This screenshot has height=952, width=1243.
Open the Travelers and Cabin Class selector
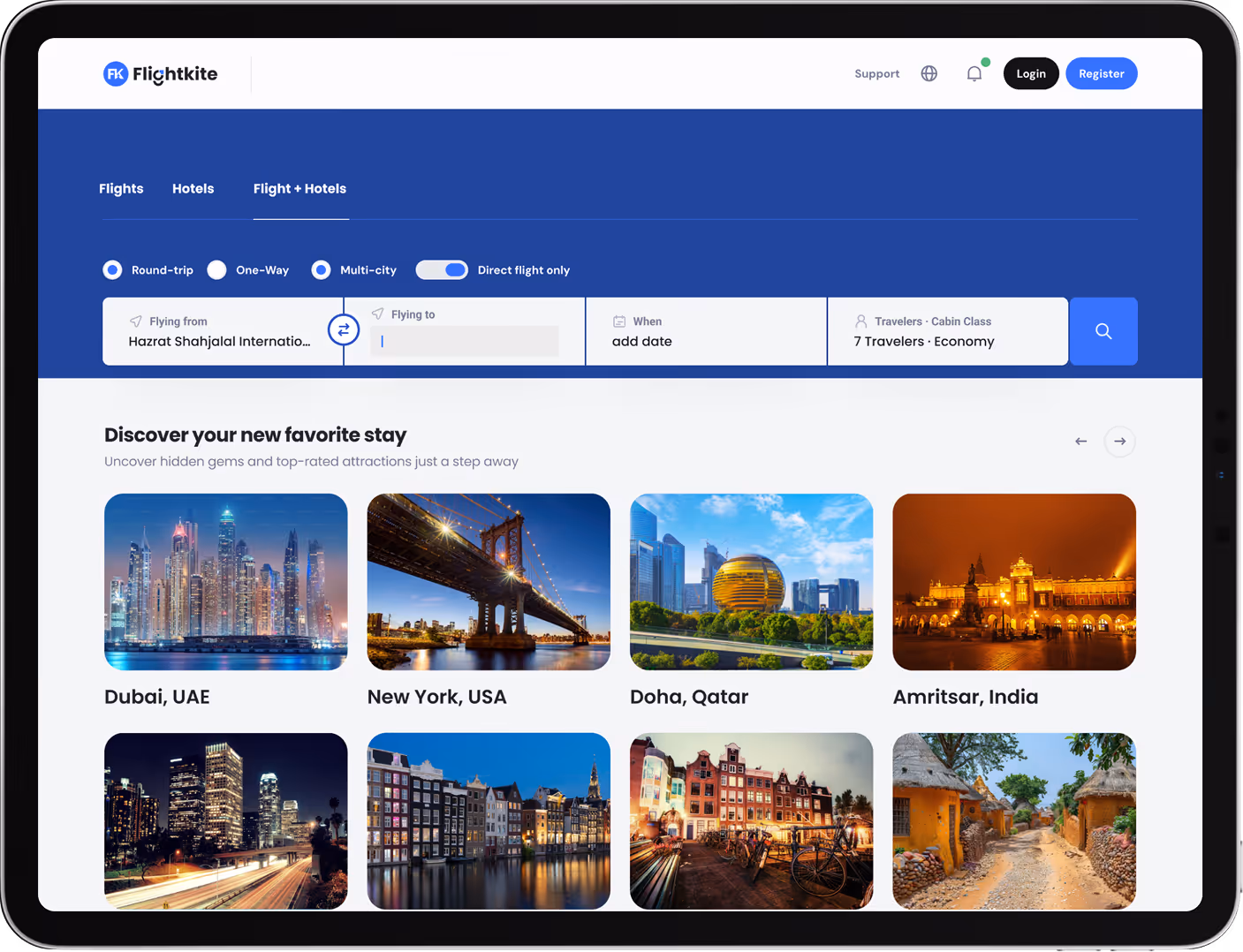click(948, 331)
